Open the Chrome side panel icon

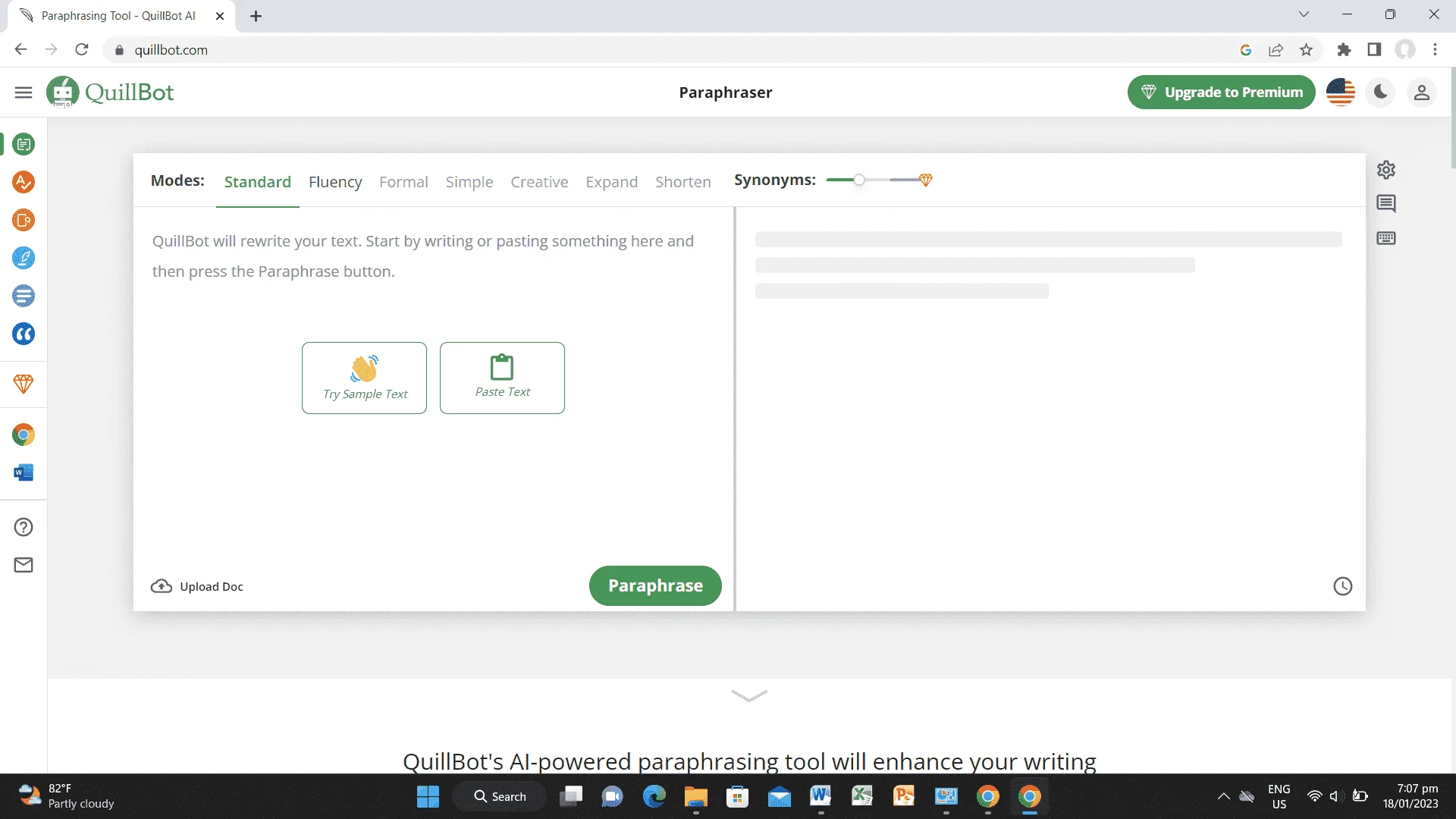click(1374, 50)
